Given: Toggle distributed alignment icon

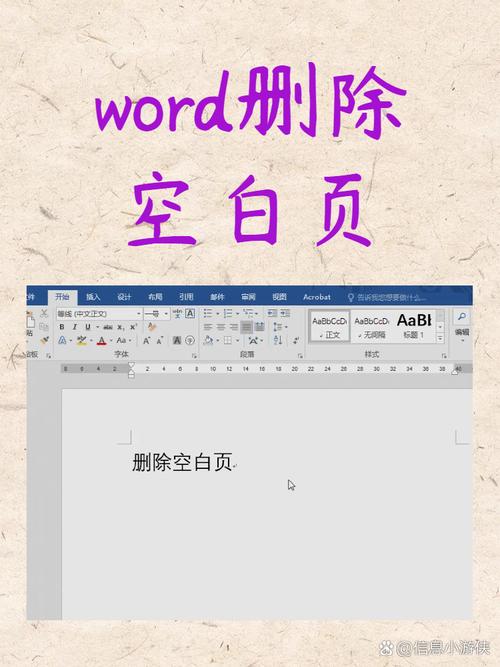Looking at the screenshot, I should (x=260, y=327).
